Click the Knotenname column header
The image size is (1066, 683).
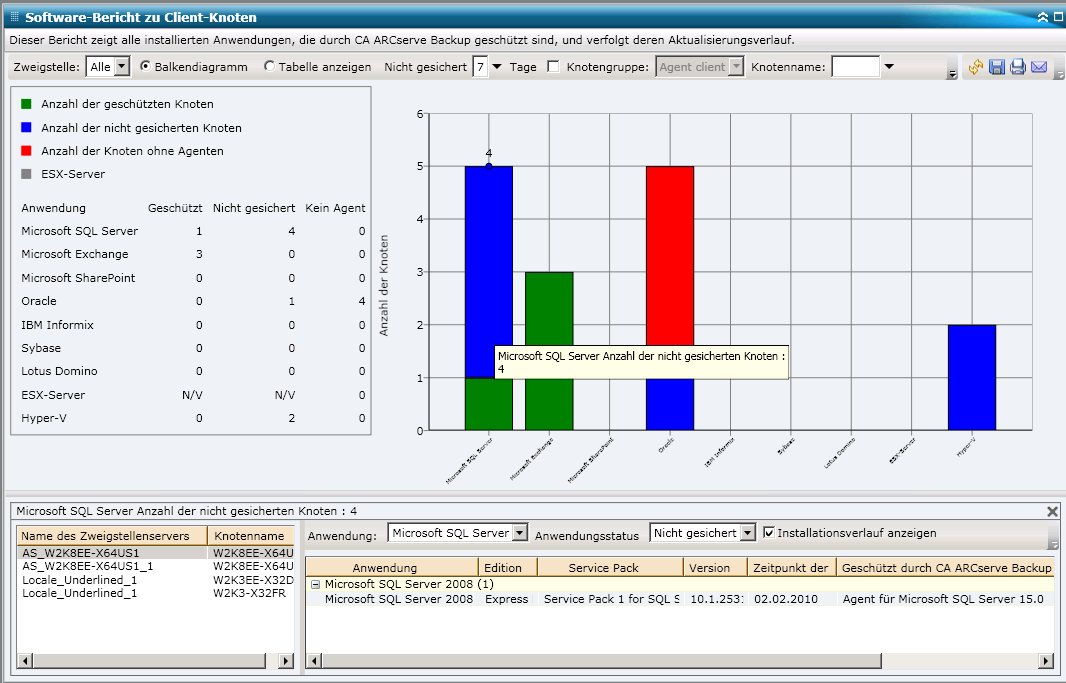click(250, 536)
